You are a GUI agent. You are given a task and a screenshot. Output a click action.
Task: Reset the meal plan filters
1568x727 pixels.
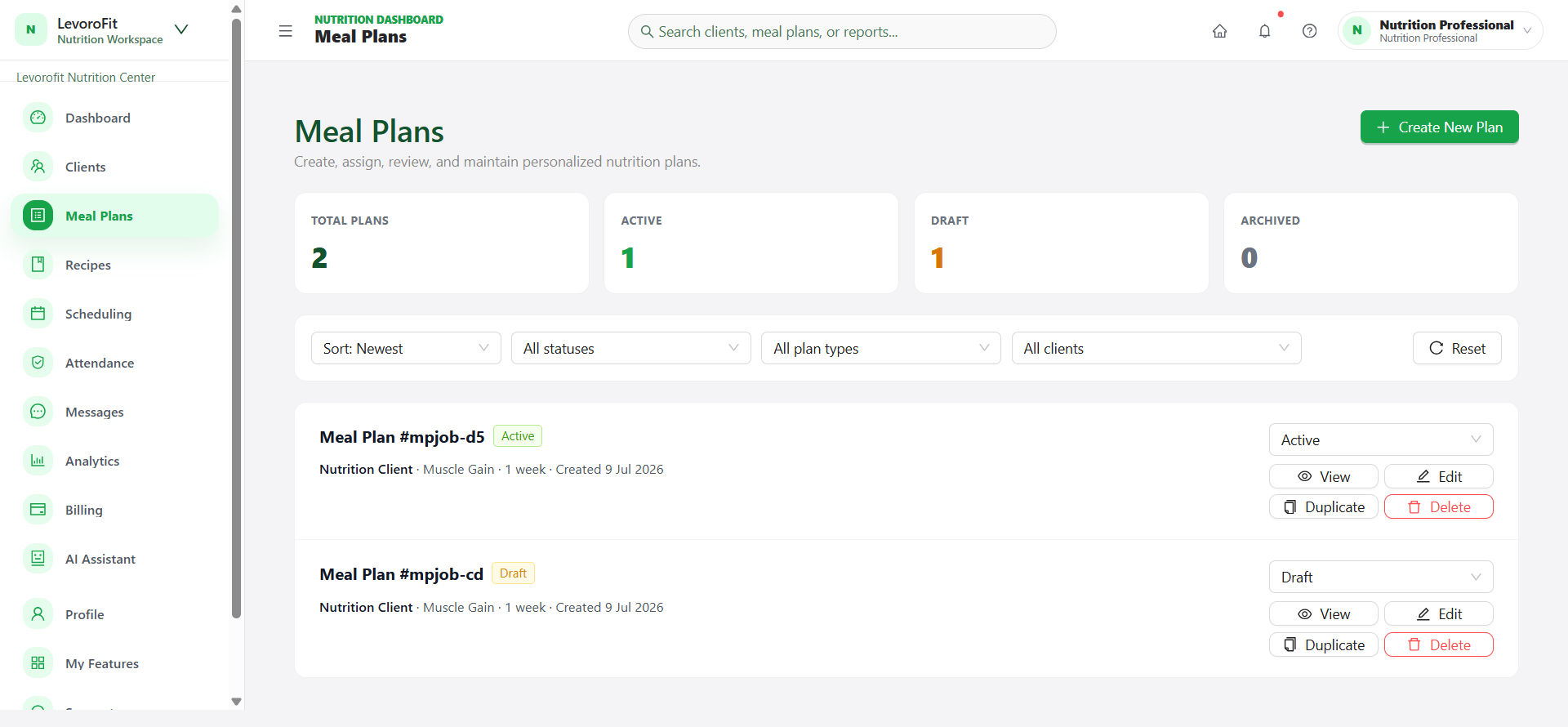[1457, 348]
